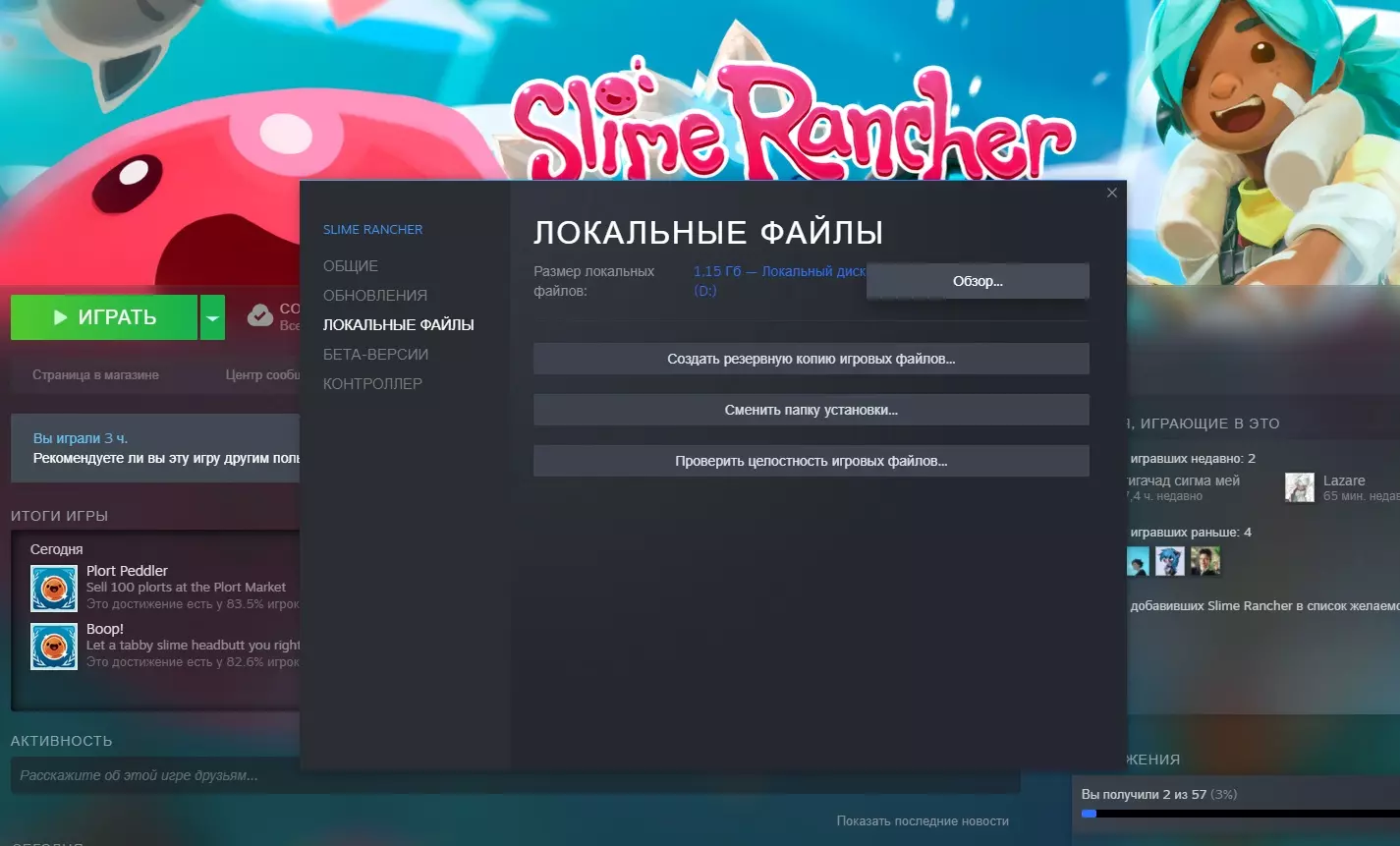The height and width of the screenshot is (846, 1400).
Task: Open the ОБЩИЕ settings tab
Action: 351,266
